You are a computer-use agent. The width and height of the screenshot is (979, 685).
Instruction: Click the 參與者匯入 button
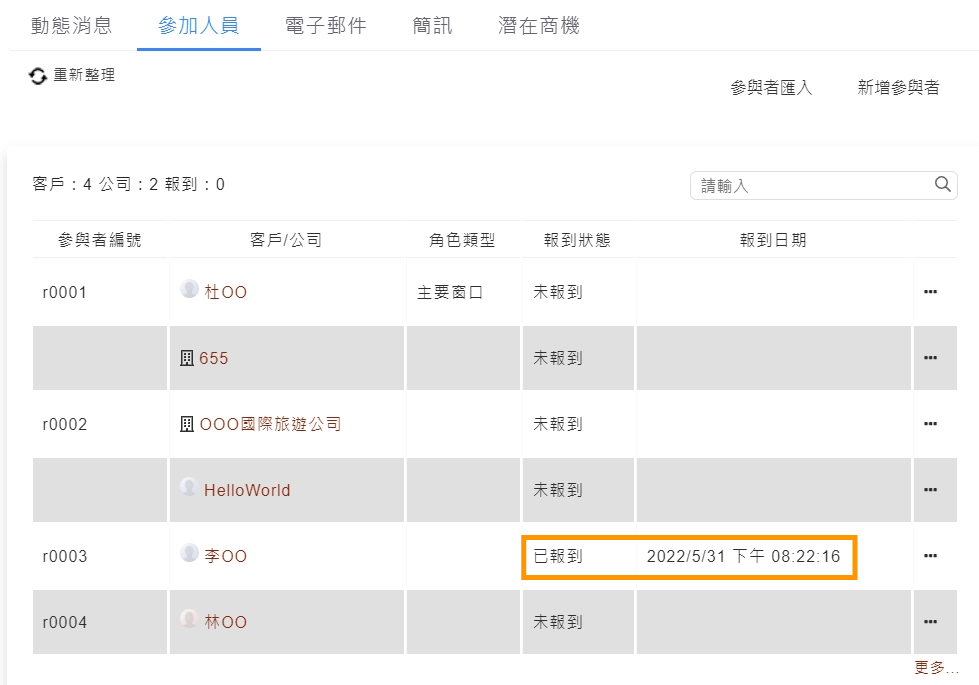(x=771, y=88)
